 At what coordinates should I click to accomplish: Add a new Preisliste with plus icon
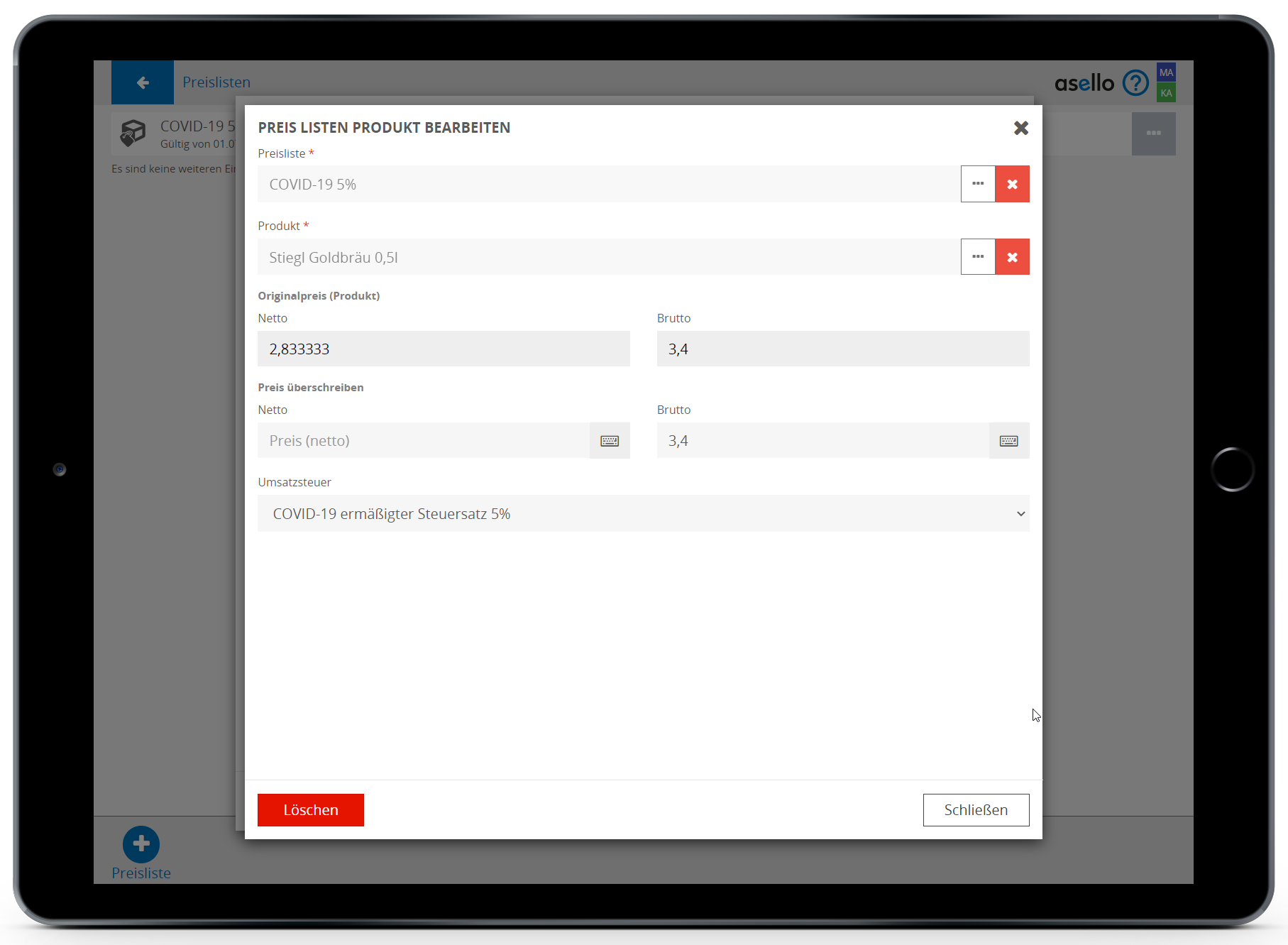pyautogui.click(x=141, y=844)
